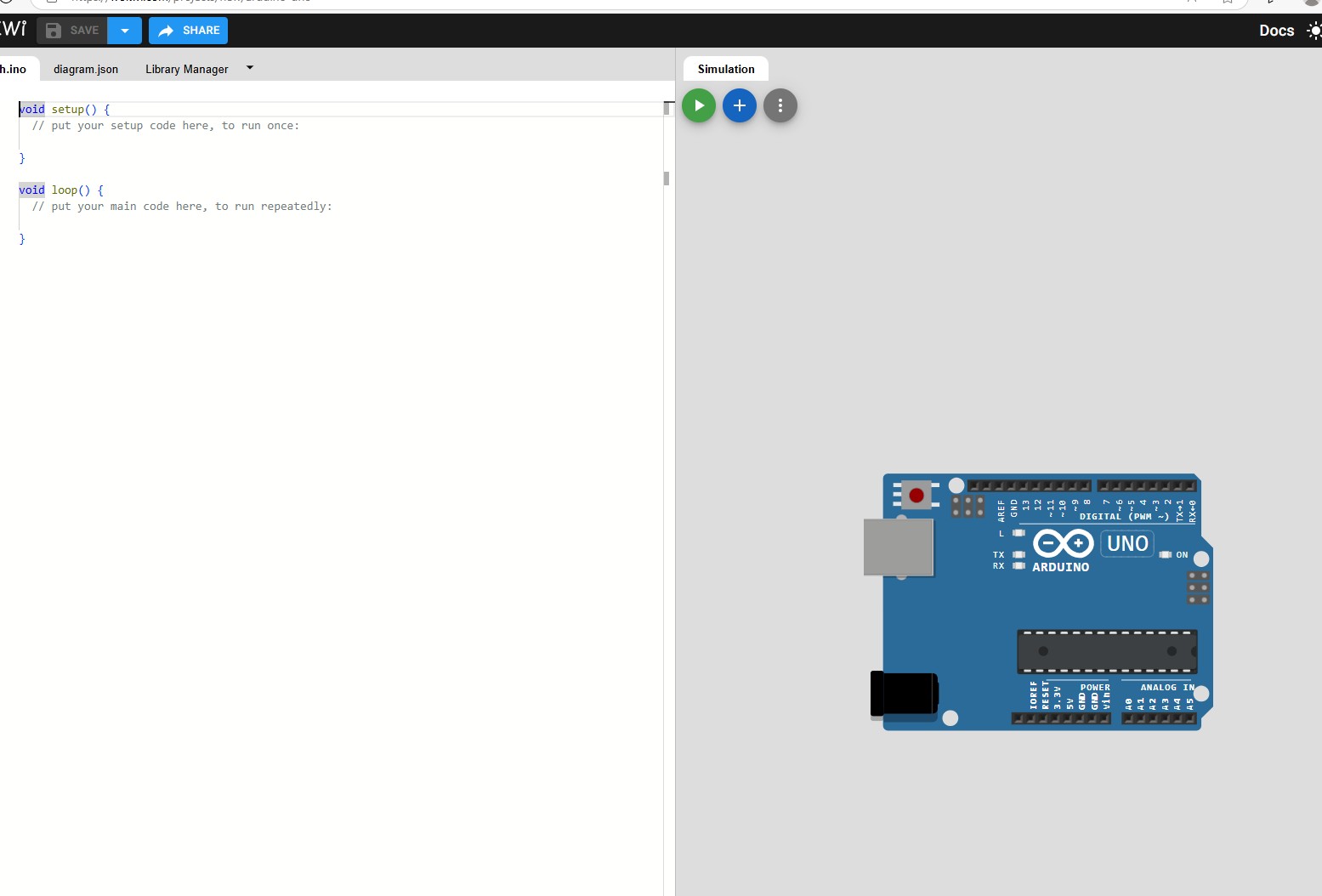The height and width of the screenshot is (896, 1322).
Task: Click the Arduino infinity logo on board
Action: point(1063,543)
